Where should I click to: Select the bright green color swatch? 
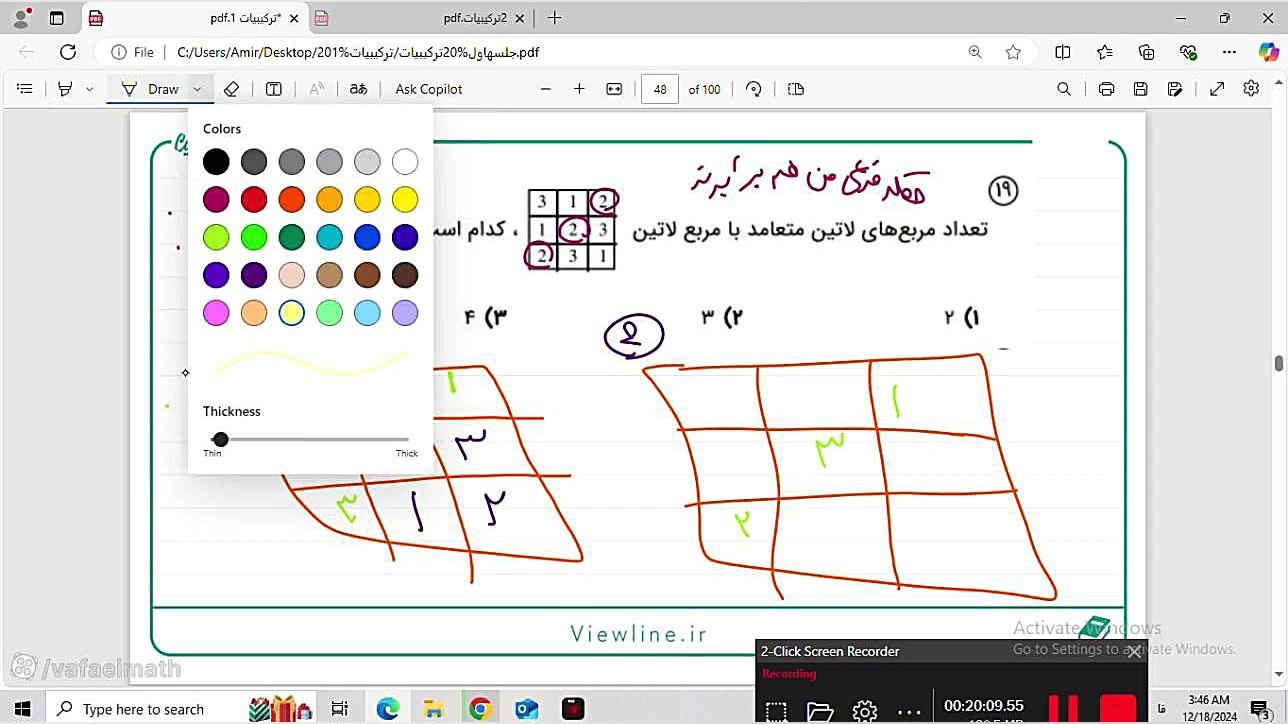coord(254,237)
